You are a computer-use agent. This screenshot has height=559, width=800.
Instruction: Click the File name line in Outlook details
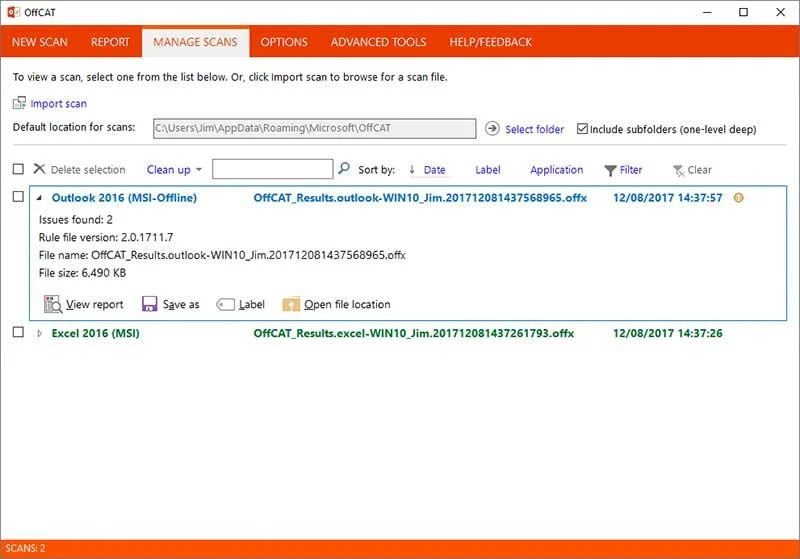coord(222,255)
